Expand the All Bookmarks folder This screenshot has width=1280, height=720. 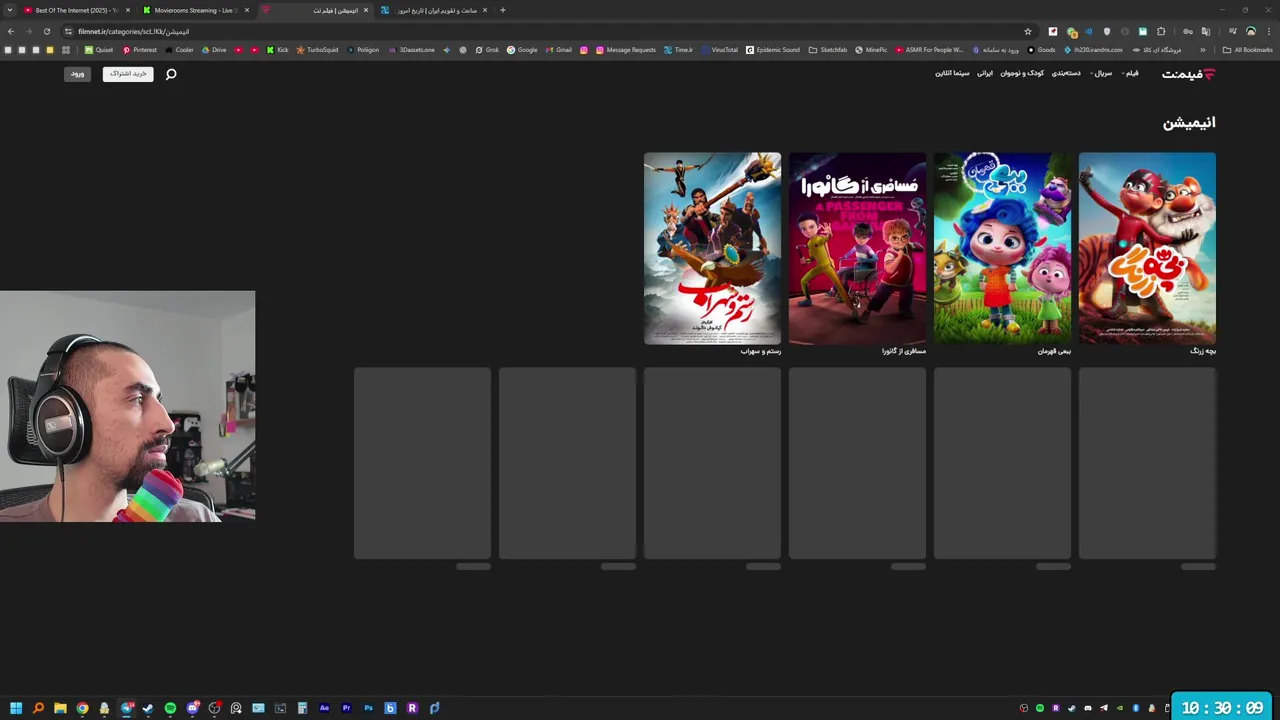click(x=1248, y=50)
